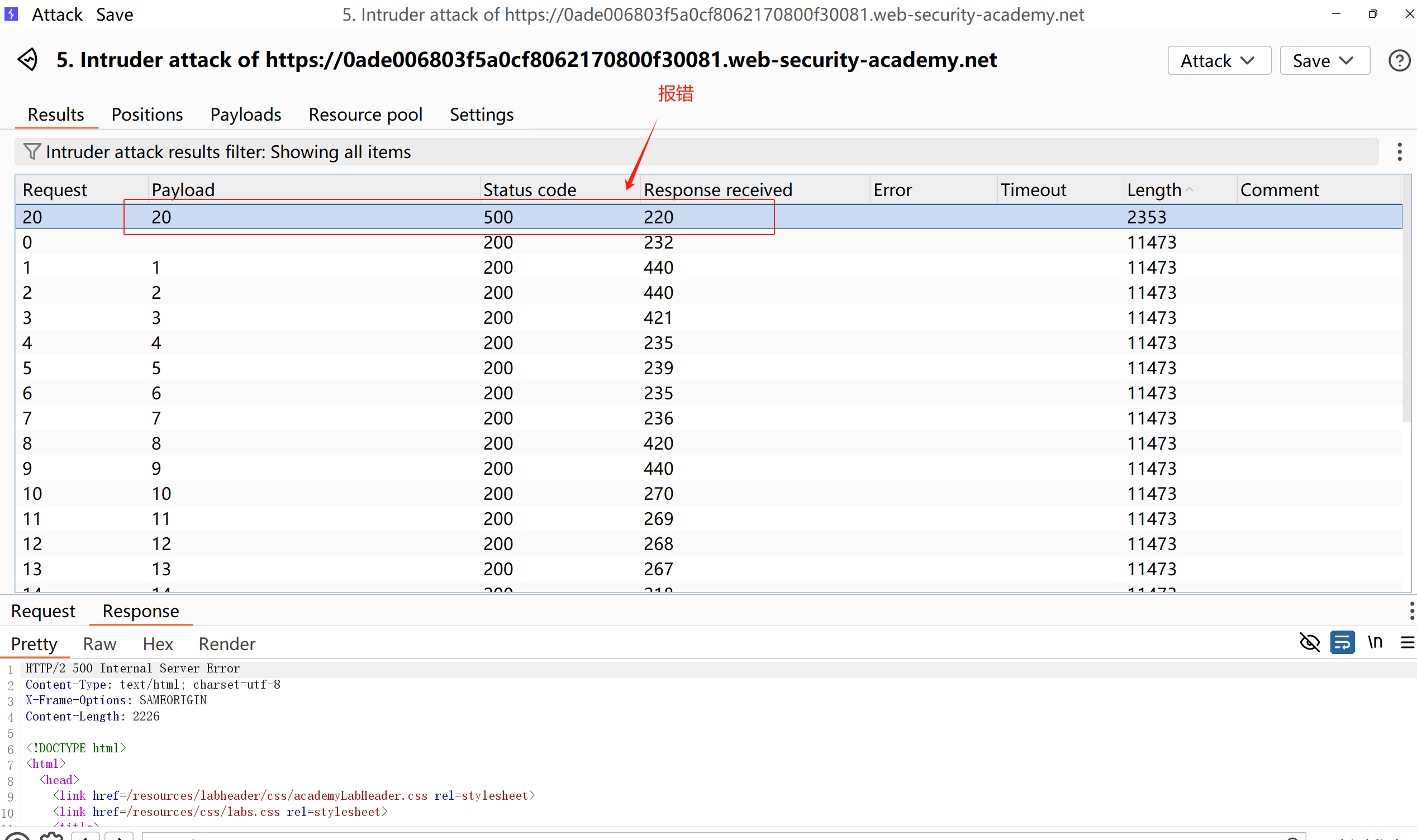
Task: Toggle the hide non-printable eye icon
Action: pos(1309,642)
